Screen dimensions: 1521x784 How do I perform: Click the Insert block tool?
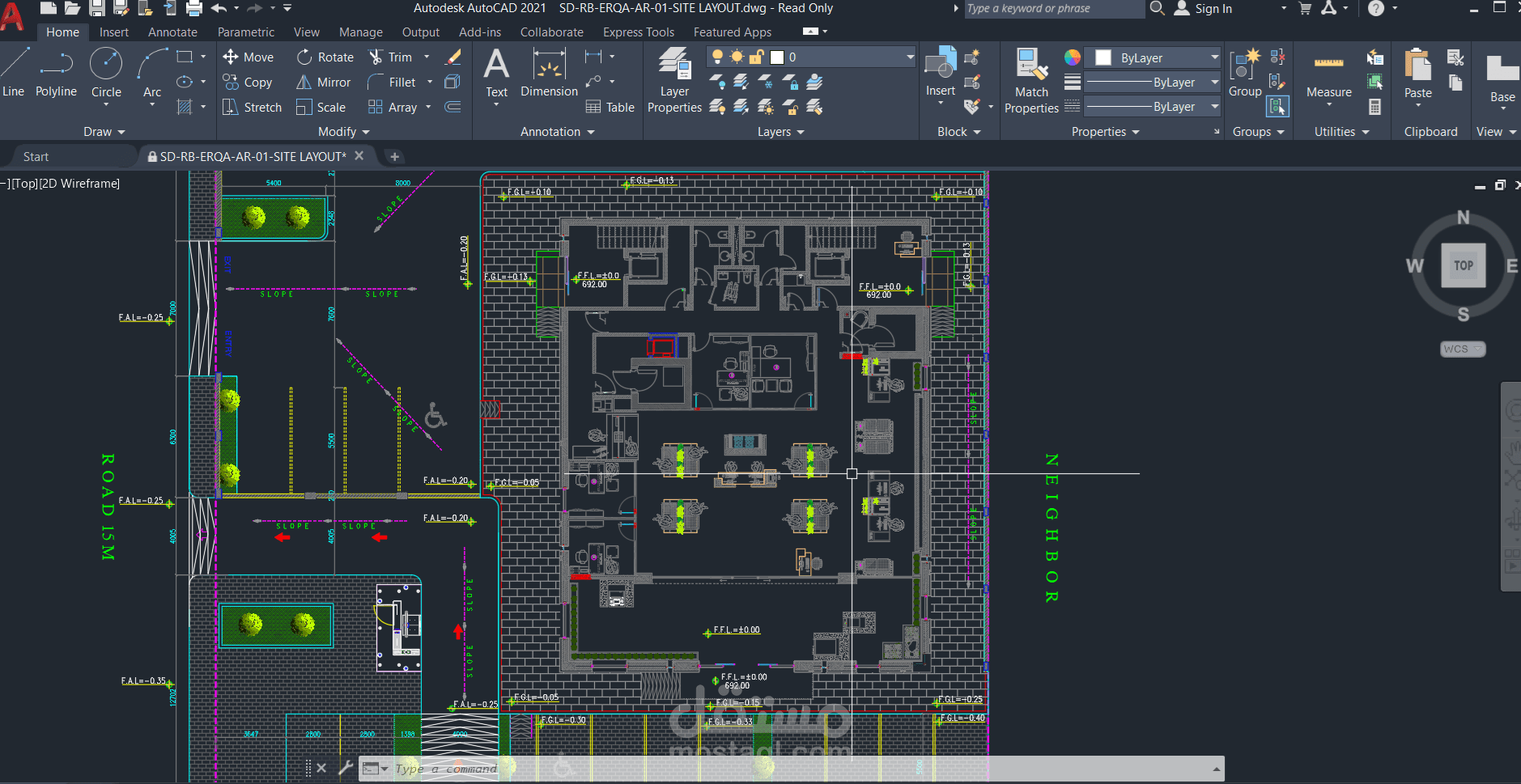tap(941, 73)
